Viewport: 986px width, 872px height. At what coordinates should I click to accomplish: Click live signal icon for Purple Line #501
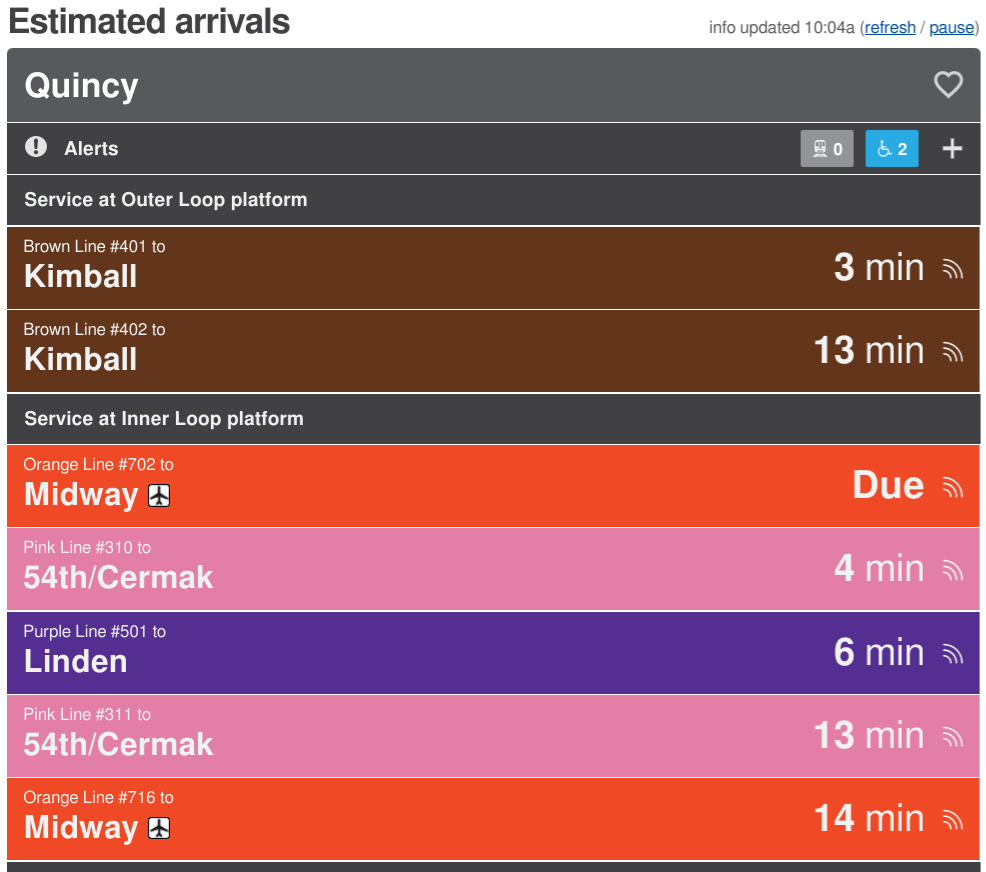pos(952,654)
